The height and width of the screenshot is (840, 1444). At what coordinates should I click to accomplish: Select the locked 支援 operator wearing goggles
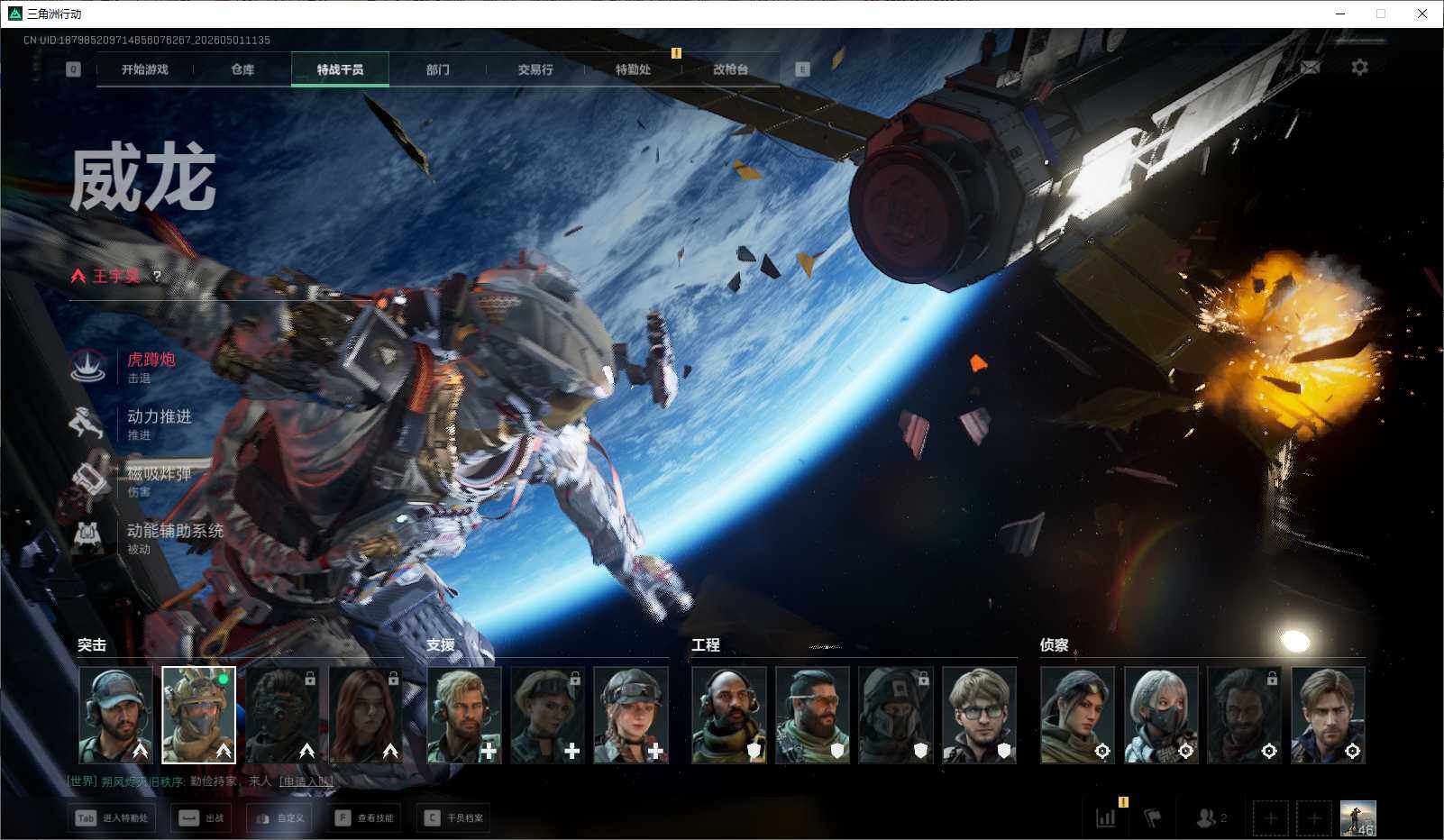click(548, 715)
